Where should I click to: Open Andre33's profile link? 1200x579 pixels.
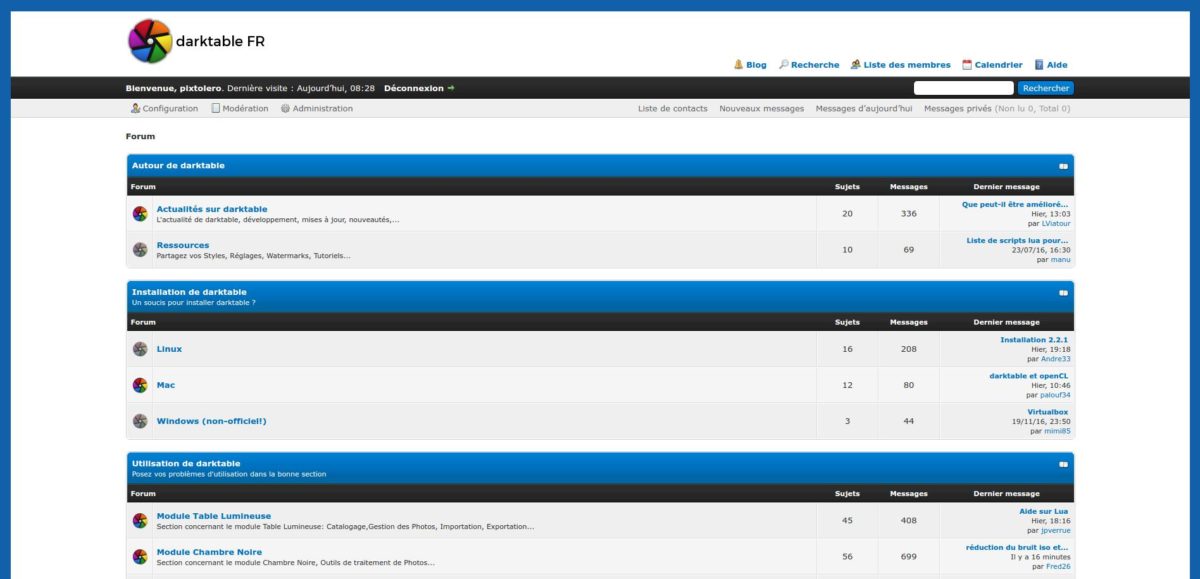tap(1055, 359)
